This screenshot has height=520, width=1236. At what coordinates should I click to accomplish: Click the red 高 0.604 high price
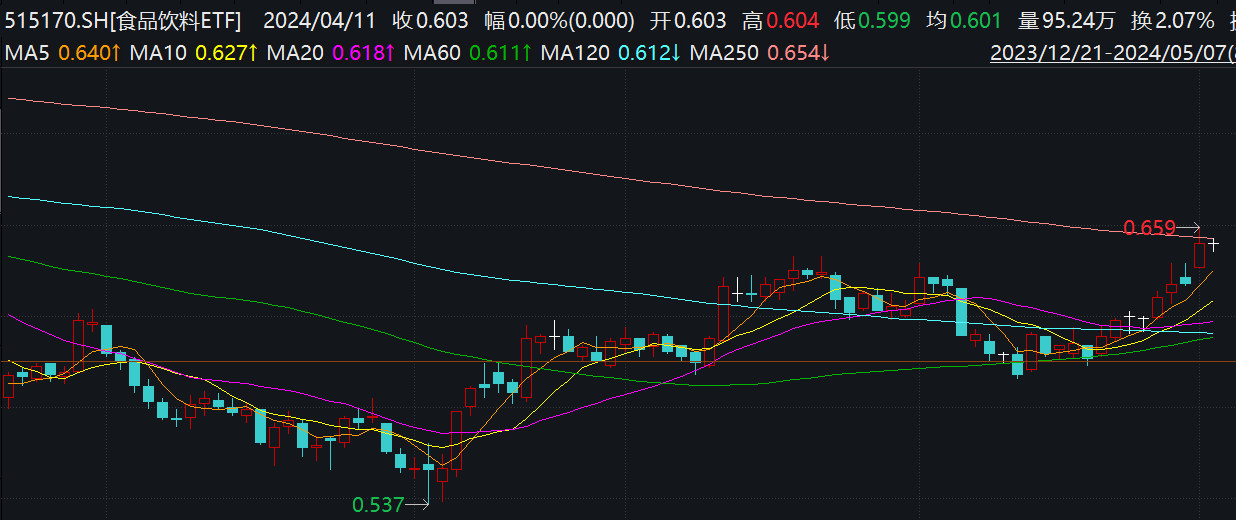[781, 21]
